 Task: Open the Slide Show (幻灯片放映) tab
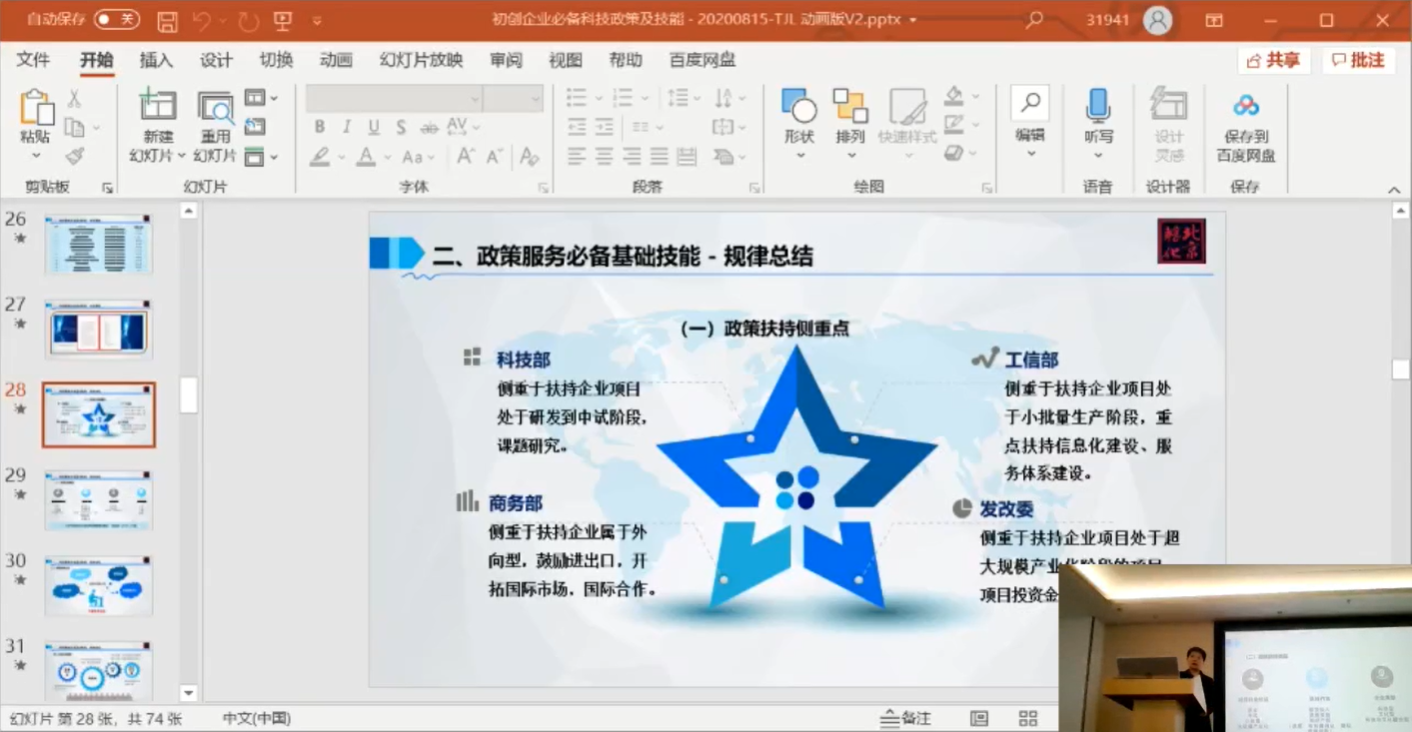click(x=421, y=60)
